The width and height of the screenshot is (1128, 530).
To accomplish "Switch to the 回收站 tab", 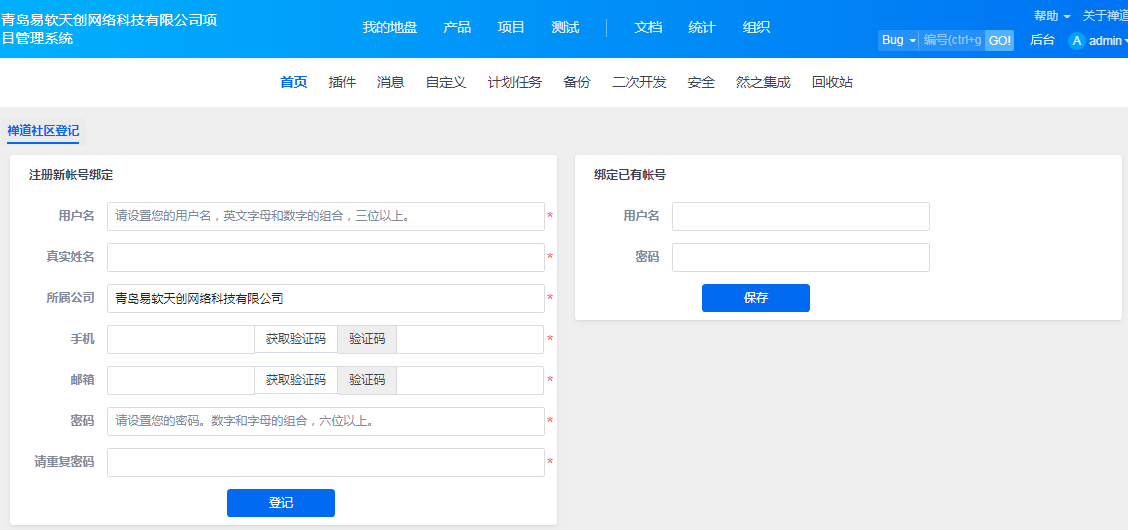I will [x=832, y=82].
